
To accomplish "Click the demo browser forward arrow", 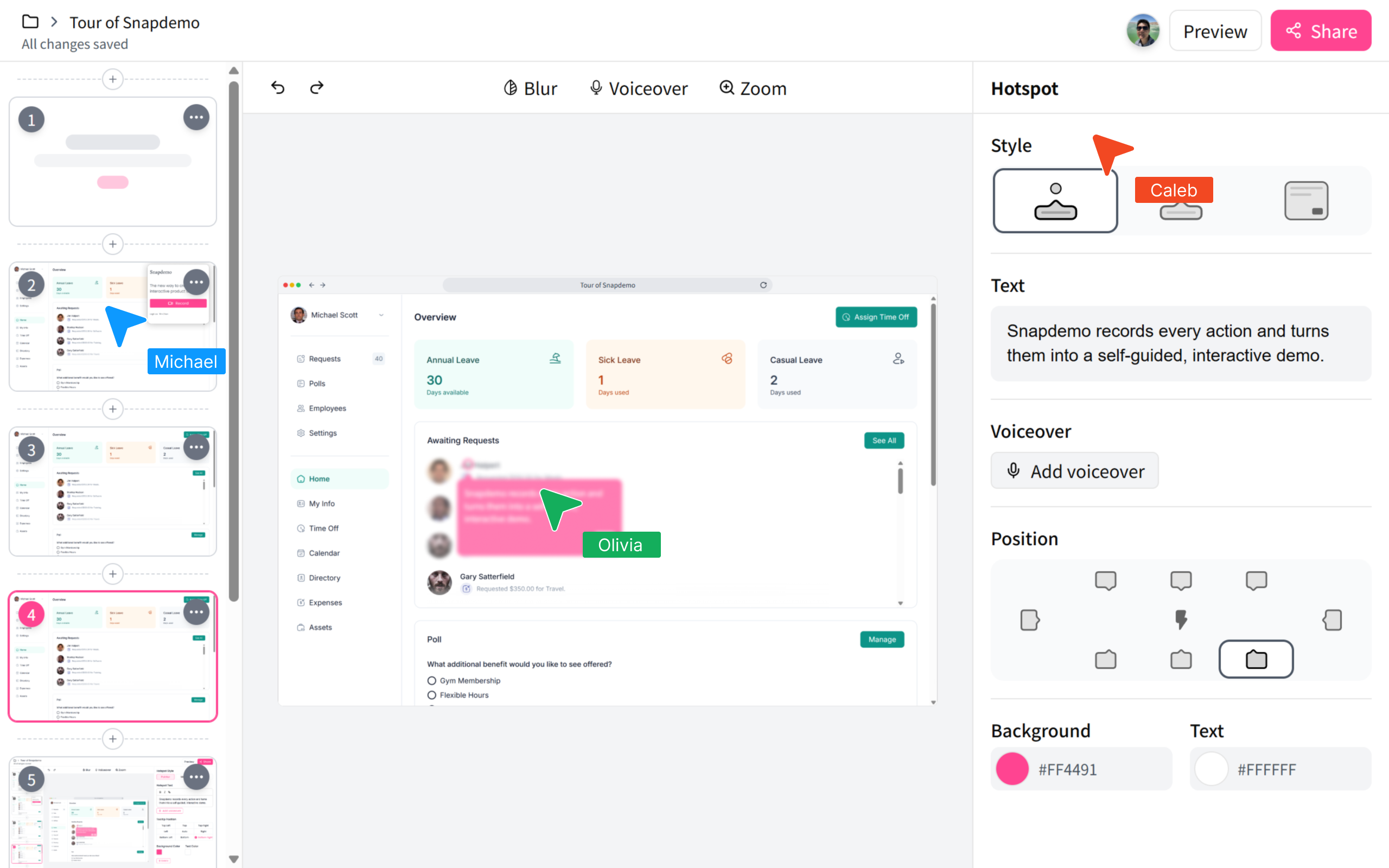I will pyautogui.click(x=323, y=285).
